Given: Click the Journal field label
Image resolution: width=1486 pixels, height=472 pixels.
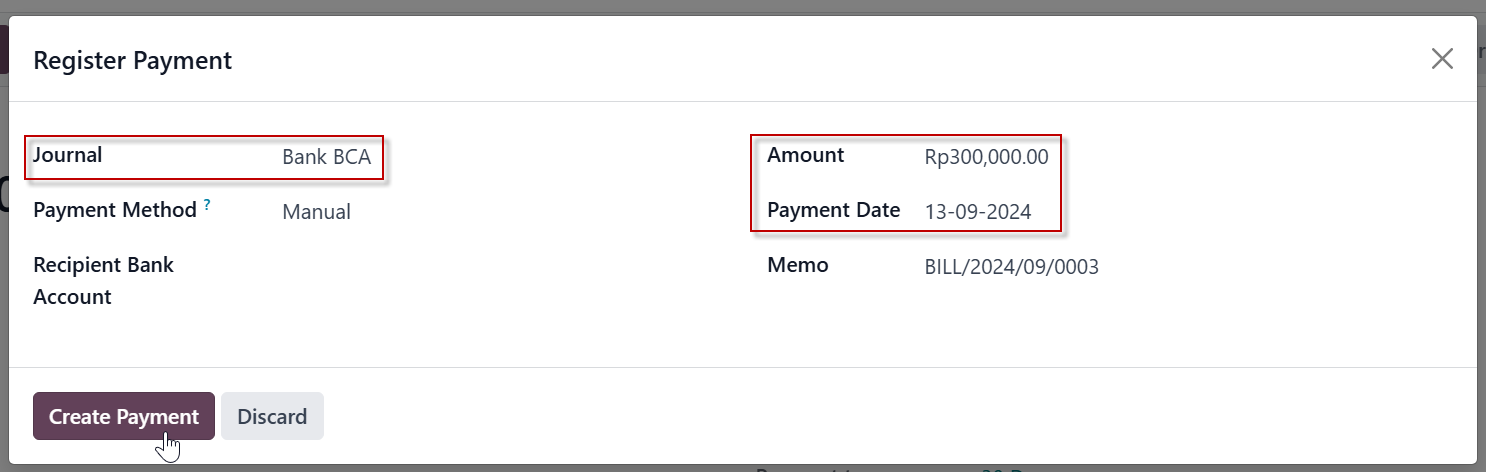Looking at the screenshot, I should click(x=68, y=155).
